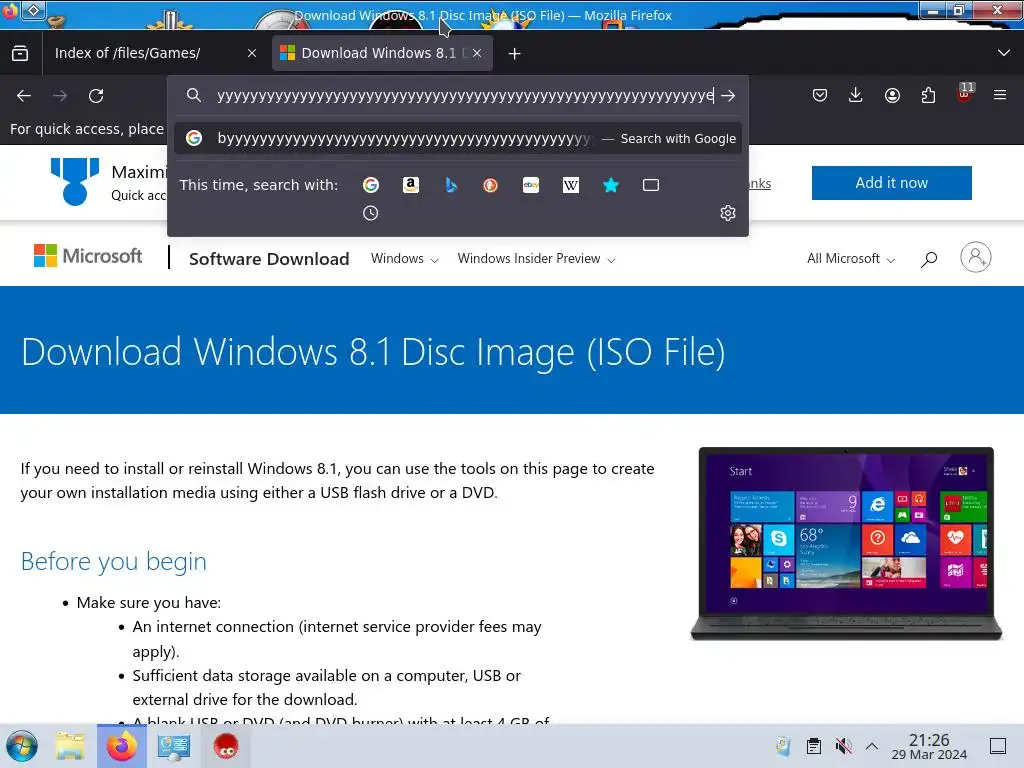
Task: Expand the list all tabs chevron
Action: [x=1004, y=53]
